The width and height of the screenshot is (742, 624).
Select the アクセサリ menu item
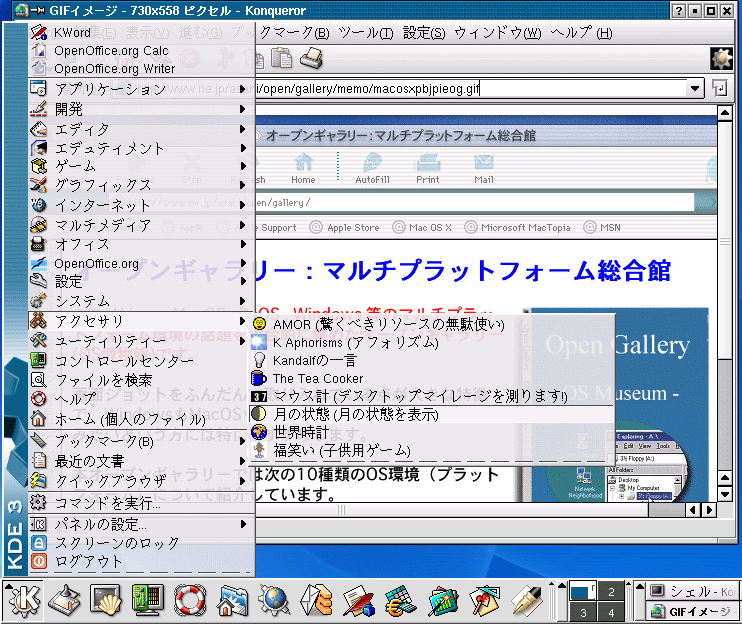[141, 321]
